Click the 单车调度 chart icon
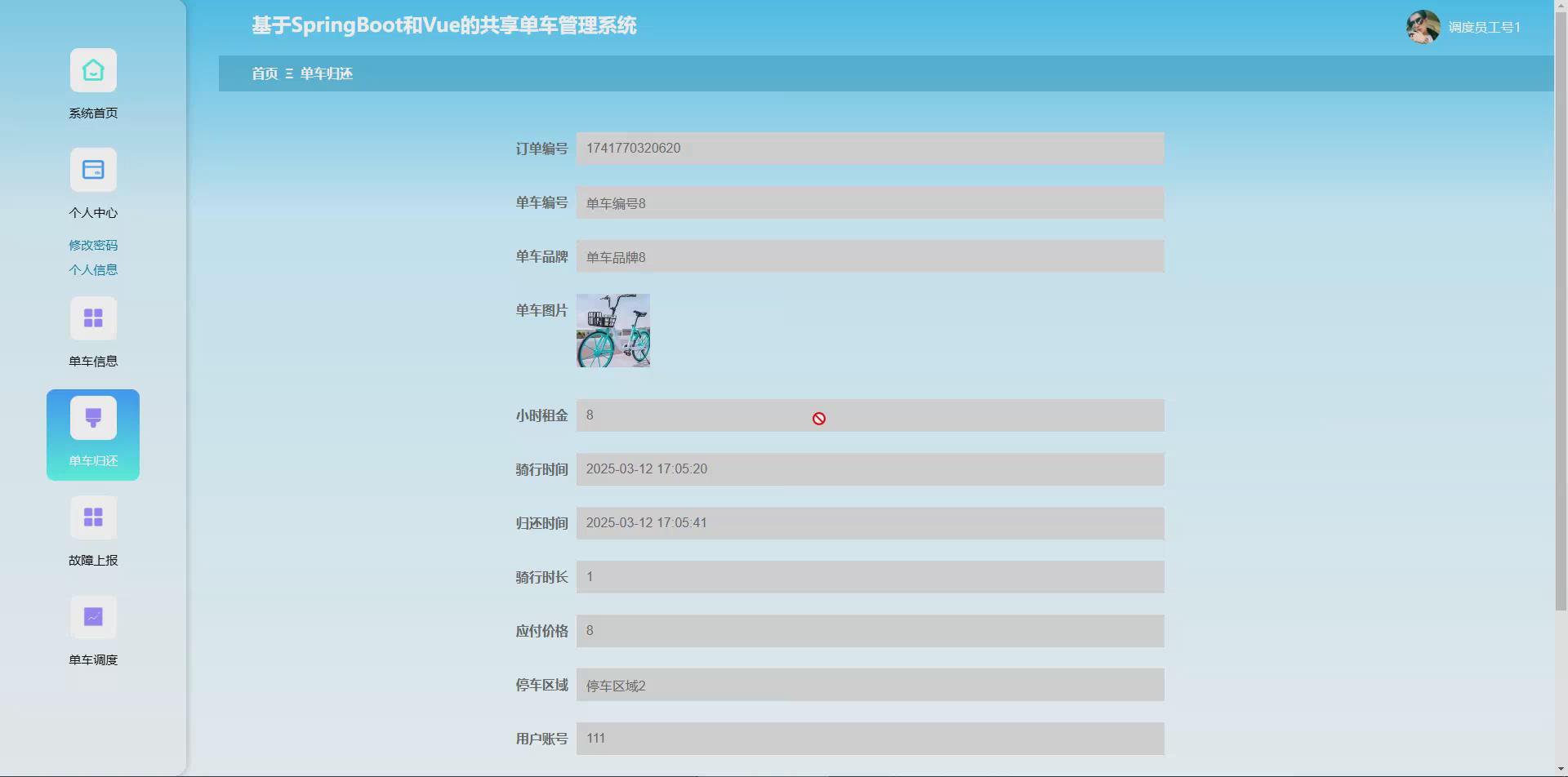The image size is (1568, 777). (92, 617)
